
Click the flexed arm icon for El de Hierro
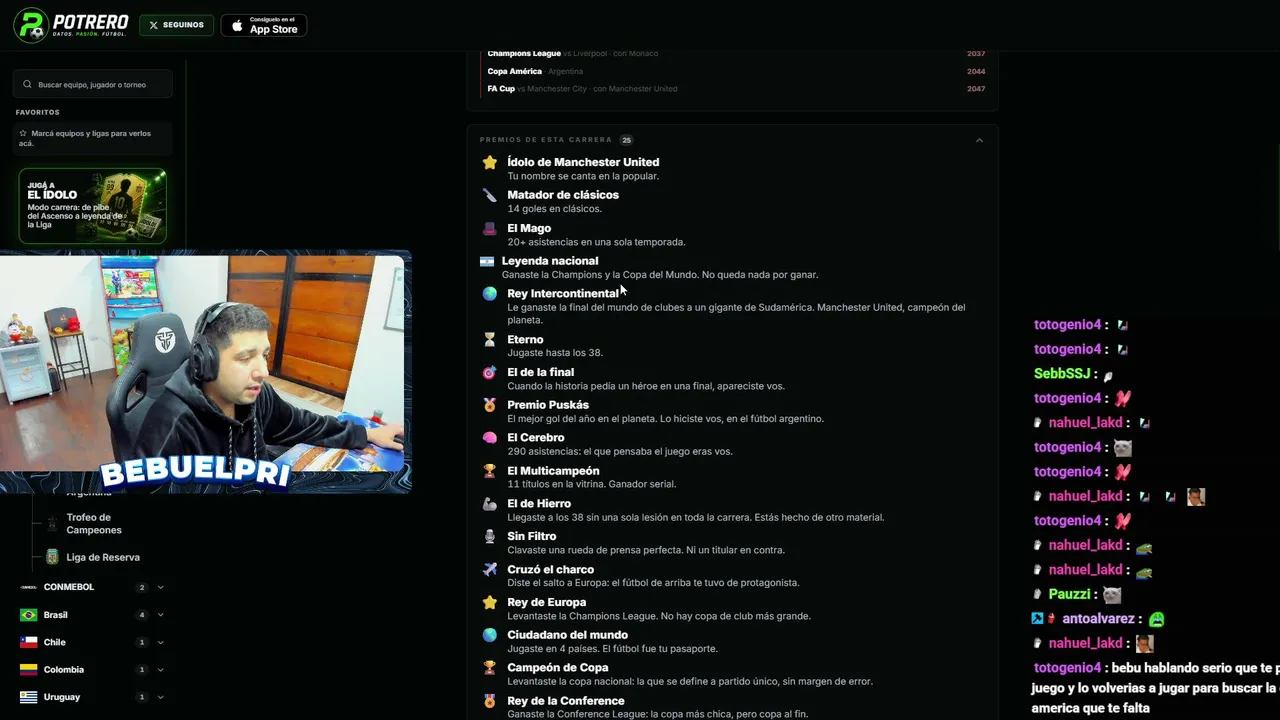489,504
